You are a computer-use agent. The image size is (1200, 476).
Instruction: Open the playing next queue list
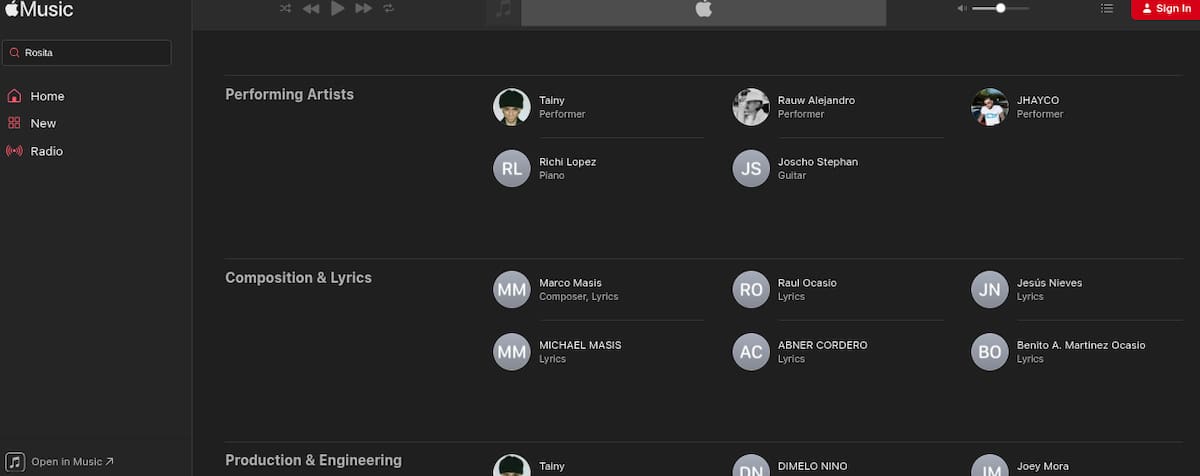tap(1106, 9)
